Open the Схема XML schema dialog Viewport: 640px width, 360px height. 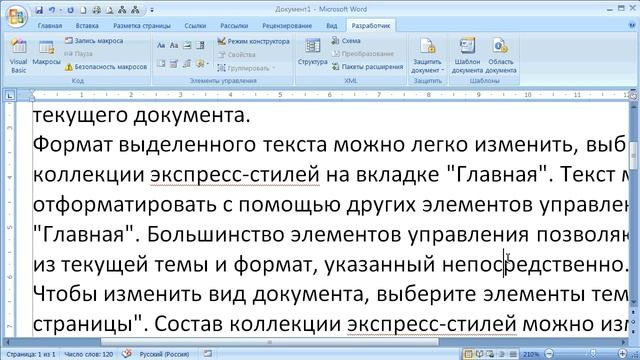coord(346,41)
